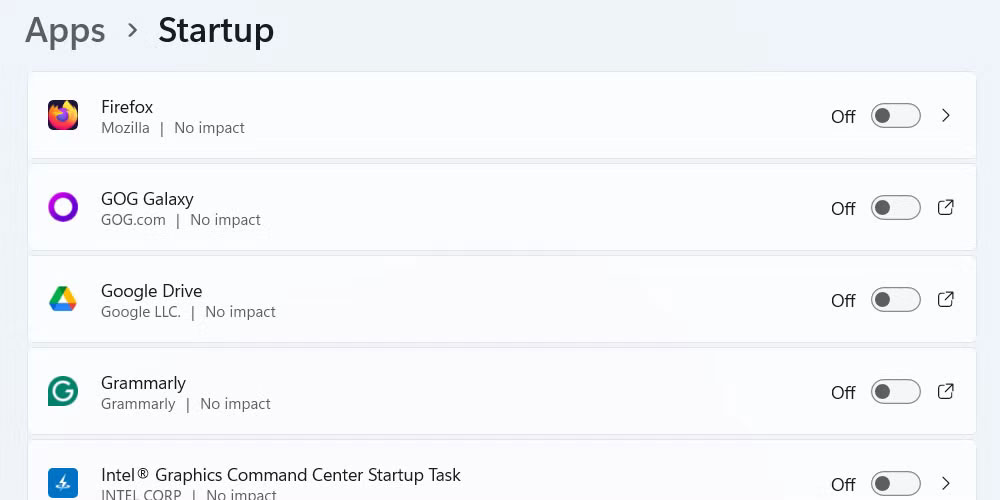Screen dimensions: 1000x500
Task: Open Grammarly external link icon
Action: (x=946, y=391)
